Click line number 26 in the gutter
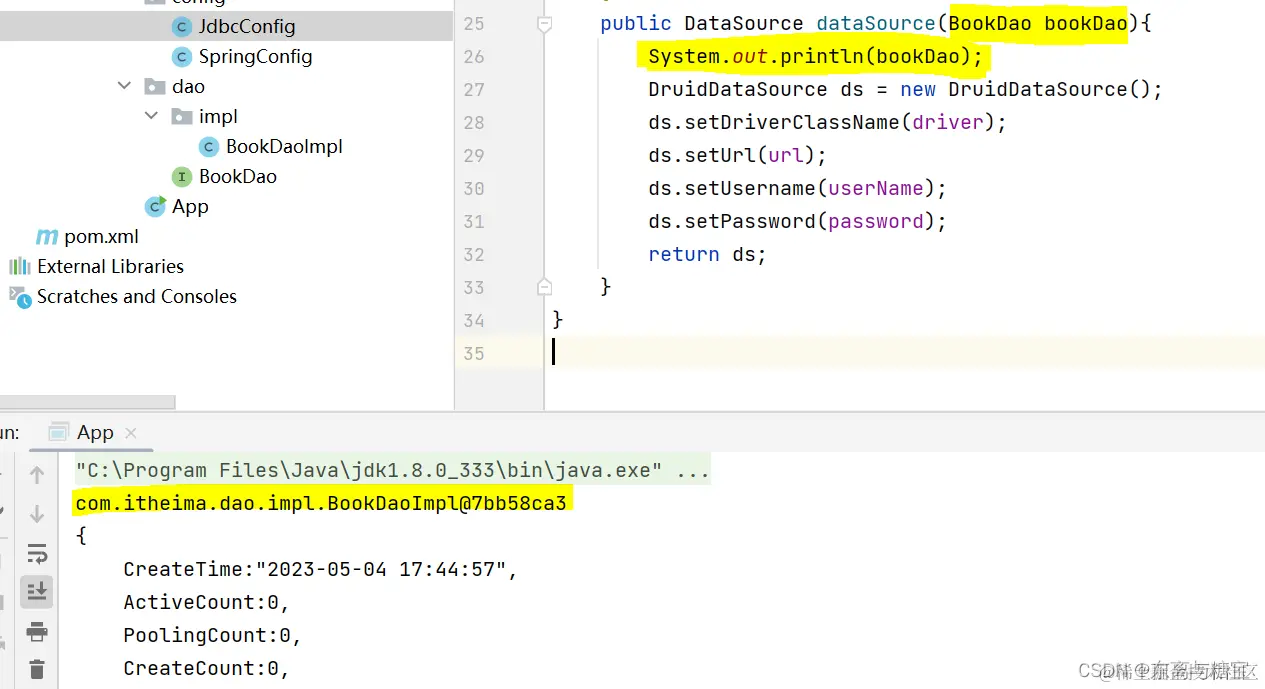1265x689 pixels. point(474,57)
